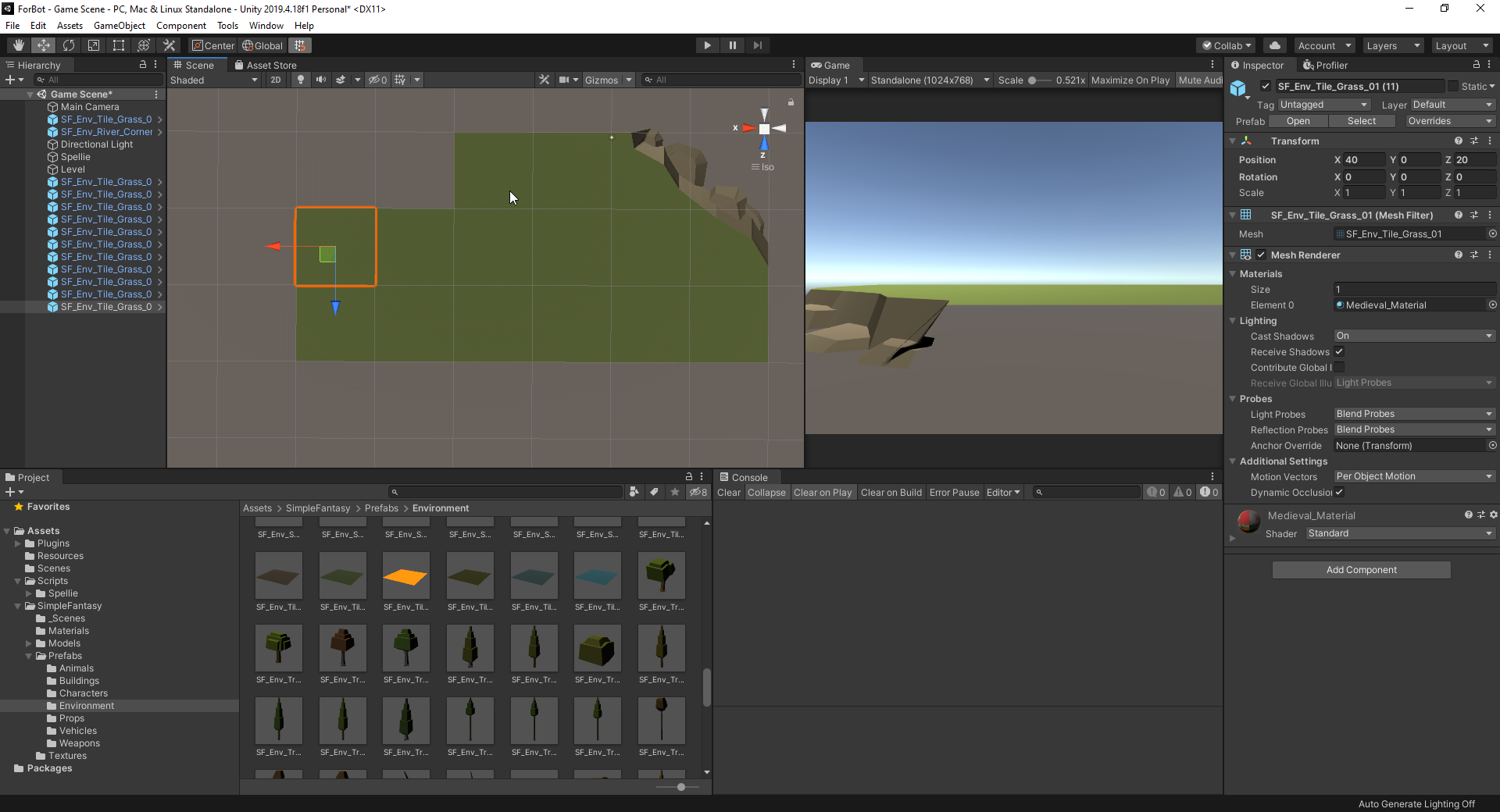Toggle scene audio with the speaker icon
Viewport: 1500px width, 812px height.
click(x=320, y=80)
